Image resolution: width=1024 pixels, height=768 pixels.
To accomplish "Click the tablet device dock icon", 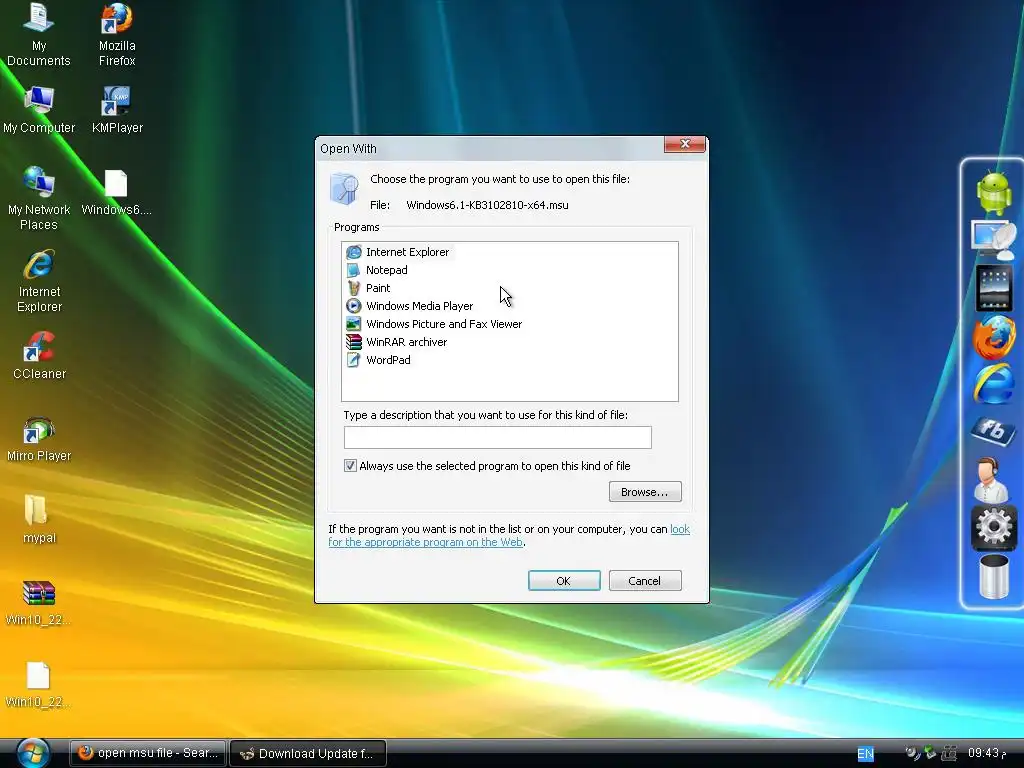I will click(x=993, y=288).
